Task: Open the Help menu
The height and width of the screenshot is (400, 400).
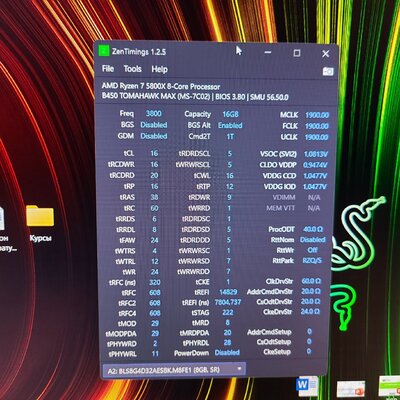Action: tap(159, 69)
